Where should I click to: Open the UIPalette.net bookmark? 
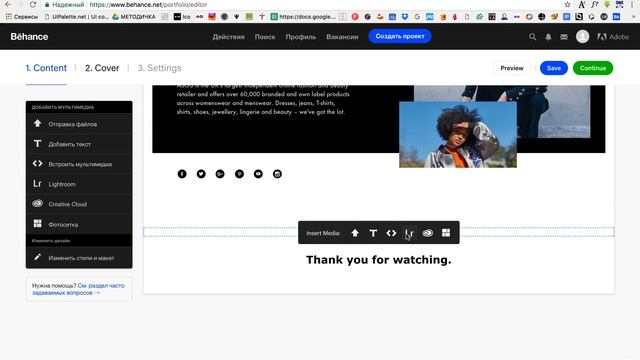click(x=76, y=17)
